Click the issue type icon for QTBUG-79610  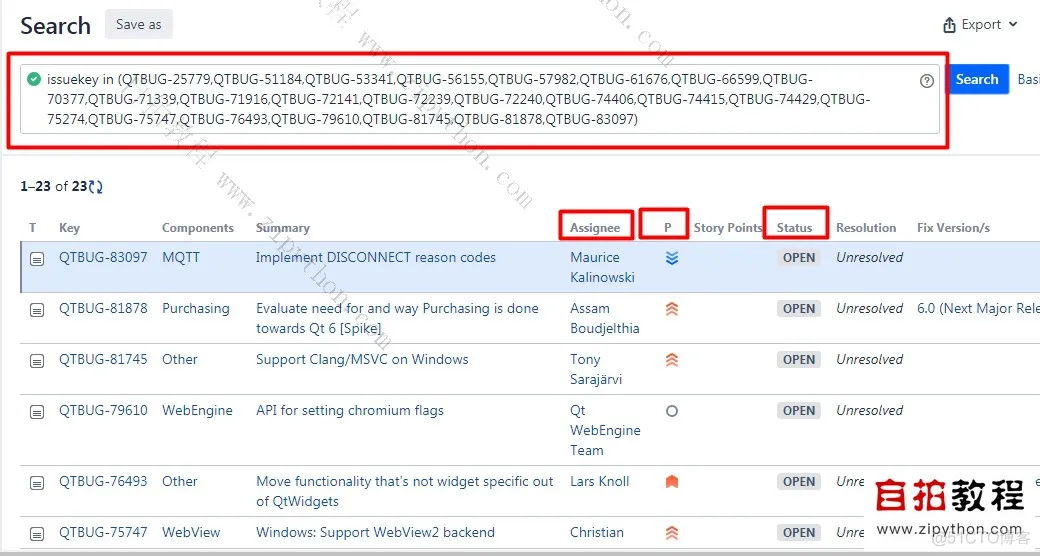tap(37, 413)
